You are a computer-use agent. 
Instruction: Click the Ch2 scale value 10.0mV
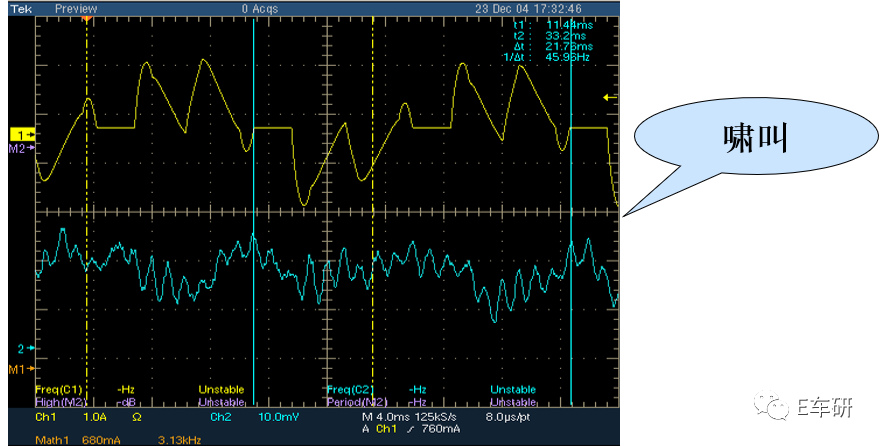tap(279, 417)
